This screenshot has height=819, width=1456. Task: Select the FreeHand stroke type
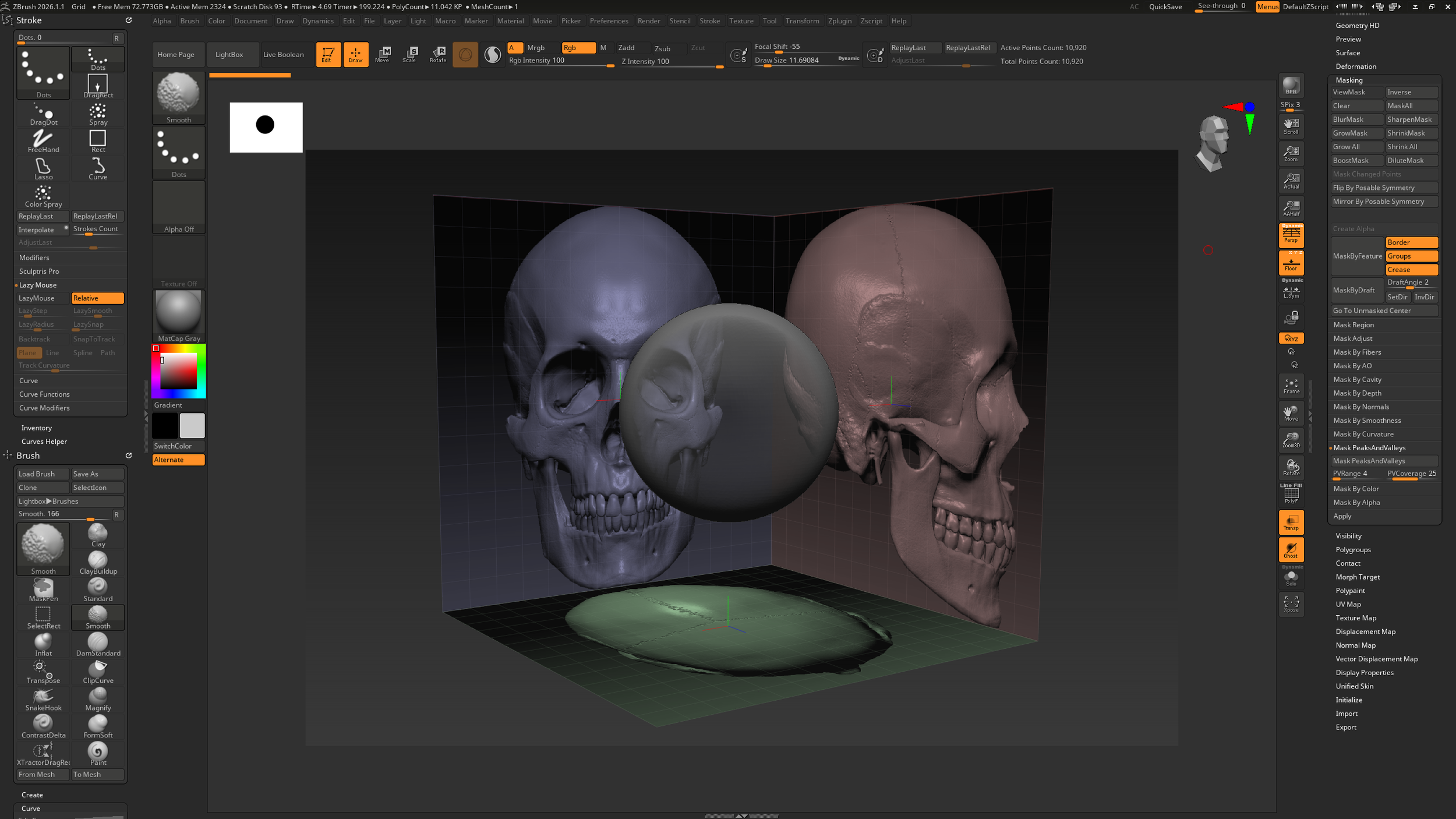[43, 140]
